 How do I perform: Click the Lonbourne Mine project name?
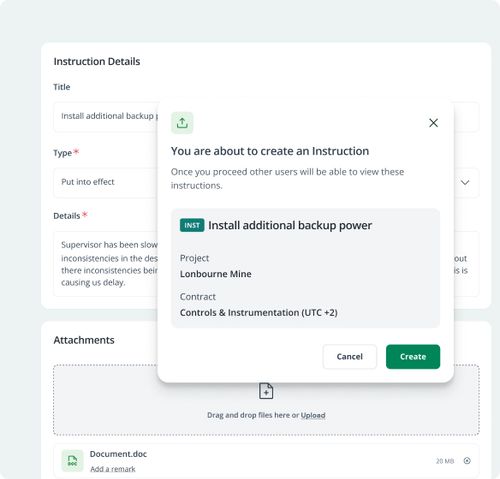pyautogui.click(x=216, y=274)
